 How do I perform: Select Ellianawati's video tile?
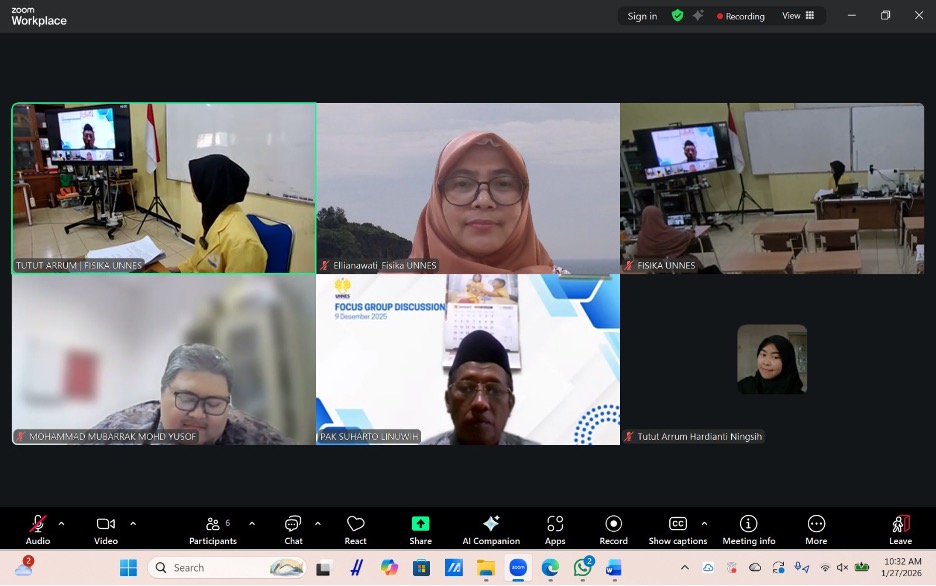click(468, 187)
